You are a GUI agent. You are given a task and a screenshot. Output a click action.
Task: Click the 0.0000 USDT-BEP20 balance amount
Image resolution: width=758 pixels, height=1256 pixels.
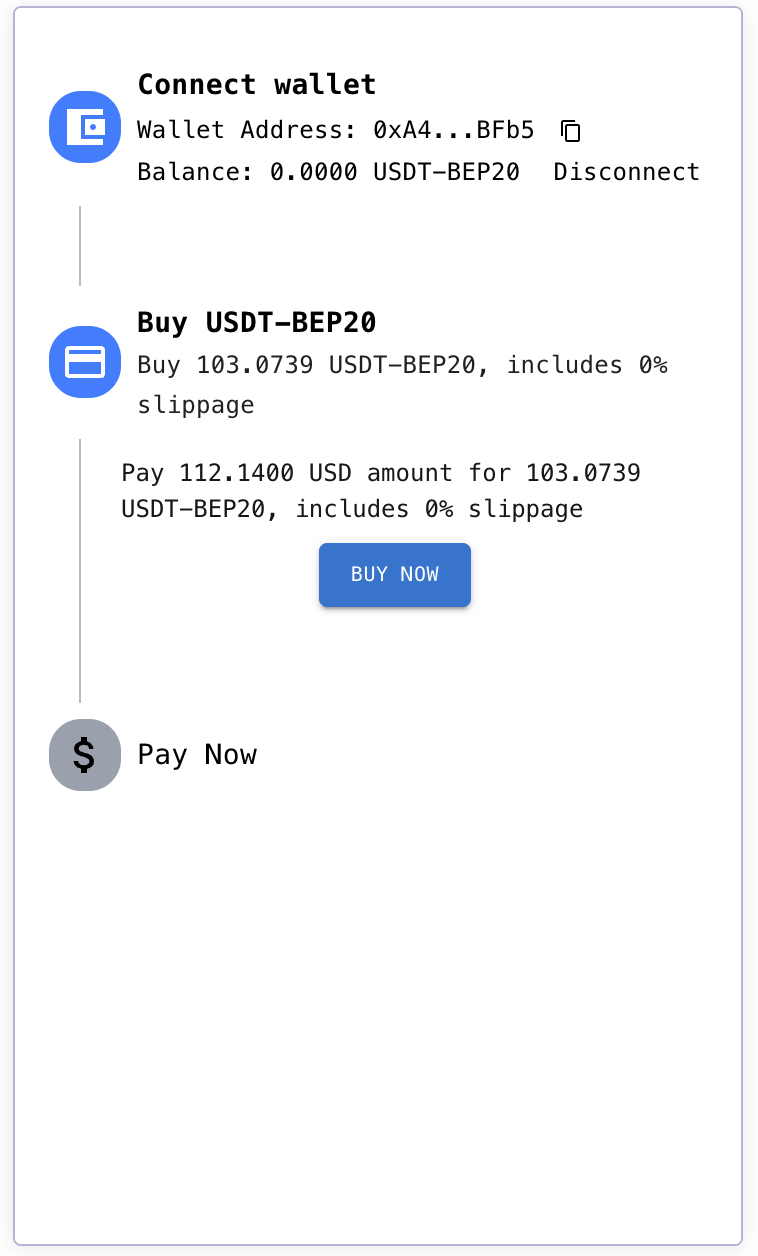click(395, 172)
